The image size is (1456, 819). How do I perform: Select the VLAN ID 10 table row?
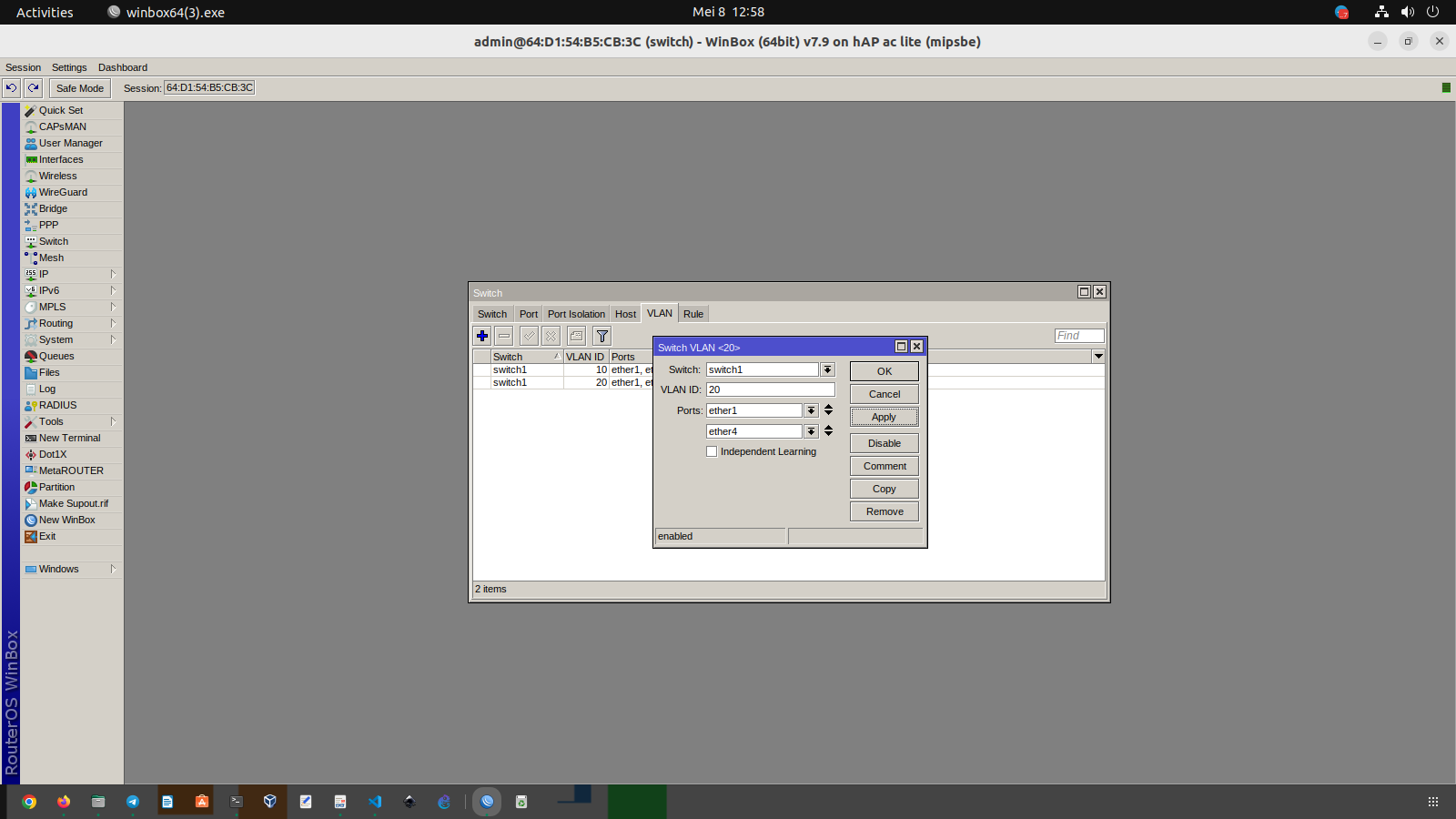tap(788, 369)
